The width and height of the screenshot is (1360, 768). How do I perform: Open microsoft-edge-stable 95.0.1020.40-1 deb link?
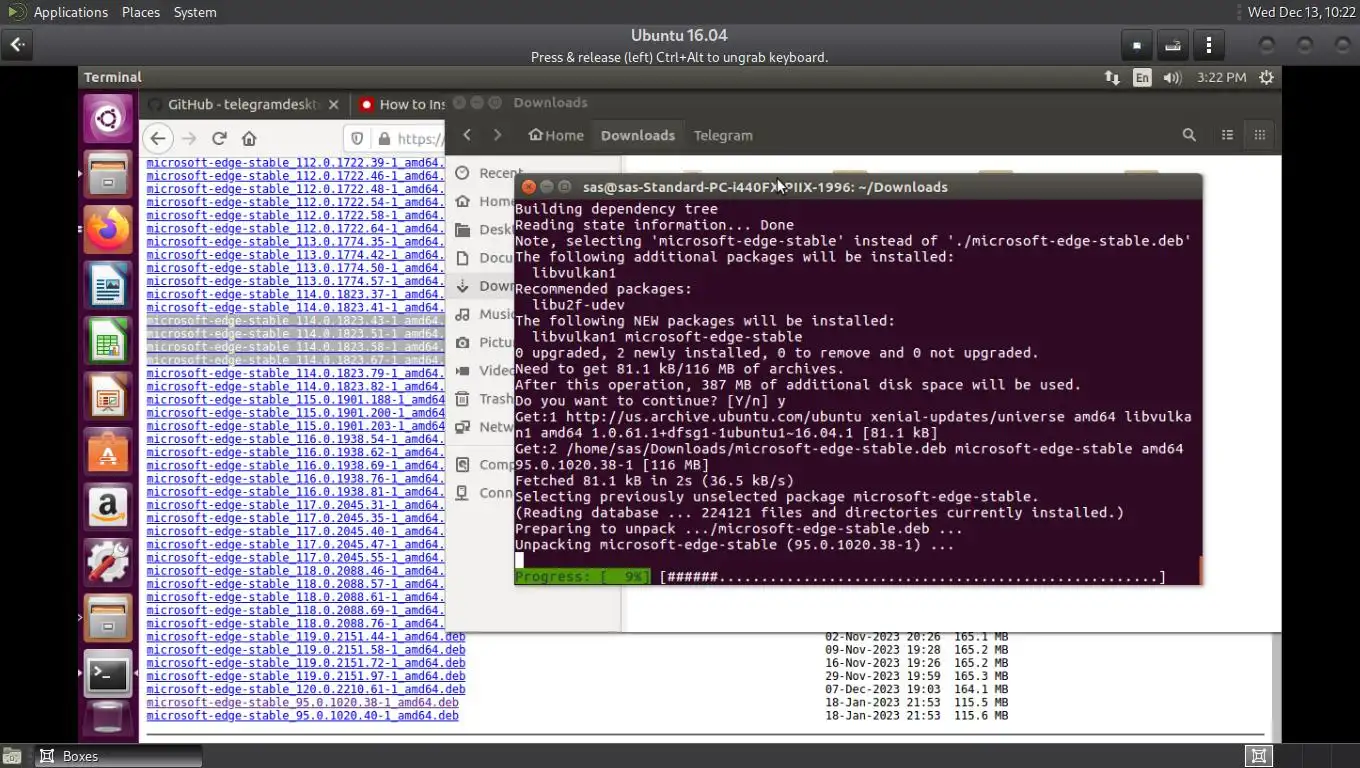(302, 715)
